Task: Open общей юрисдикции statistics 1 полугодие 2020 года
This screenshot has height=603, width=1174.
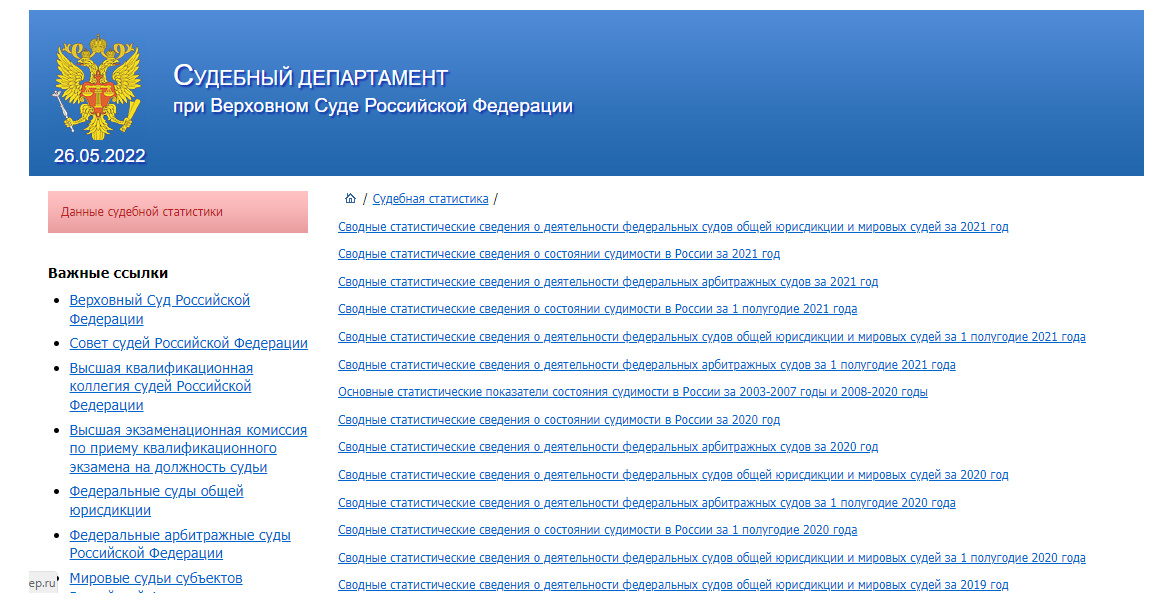Action: 711,558
